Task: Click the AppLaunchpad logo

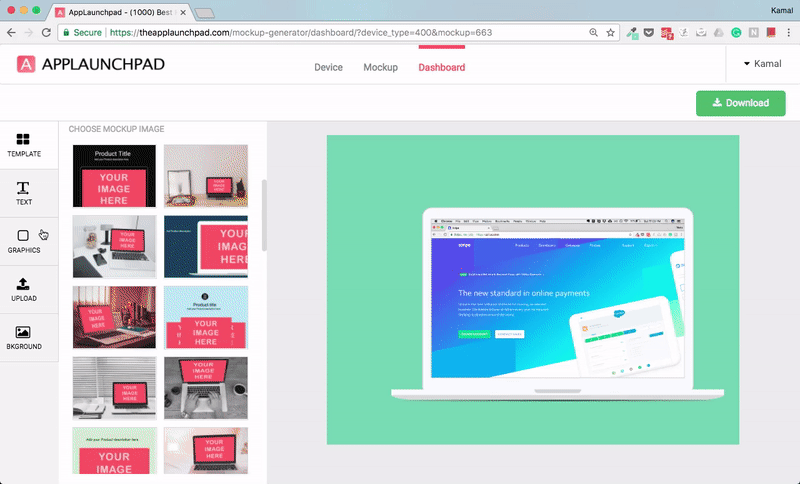Action: (x=91, y=65)
